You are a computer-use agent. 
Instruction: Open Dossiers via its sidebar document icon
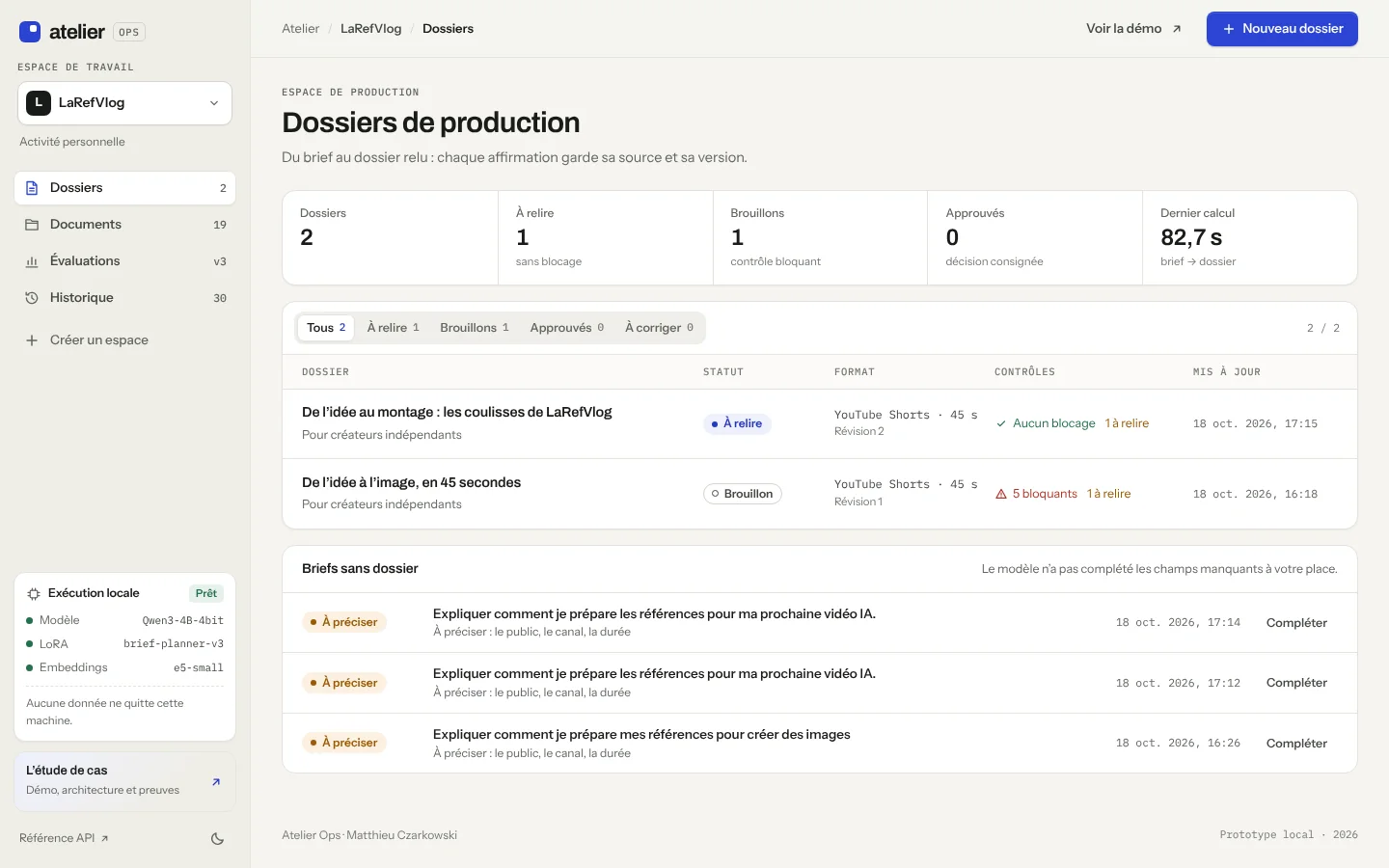(x=32, y=188)
